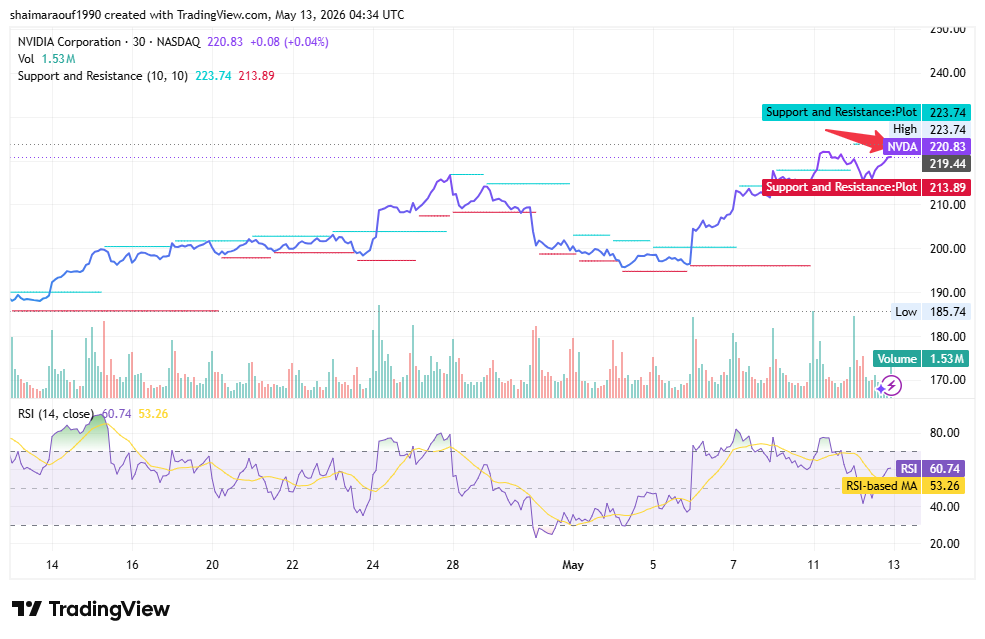This screenshot has height=639, width=985.
Task: Click the 20.00 RSI axis label
Action: (x=944, y=544)
